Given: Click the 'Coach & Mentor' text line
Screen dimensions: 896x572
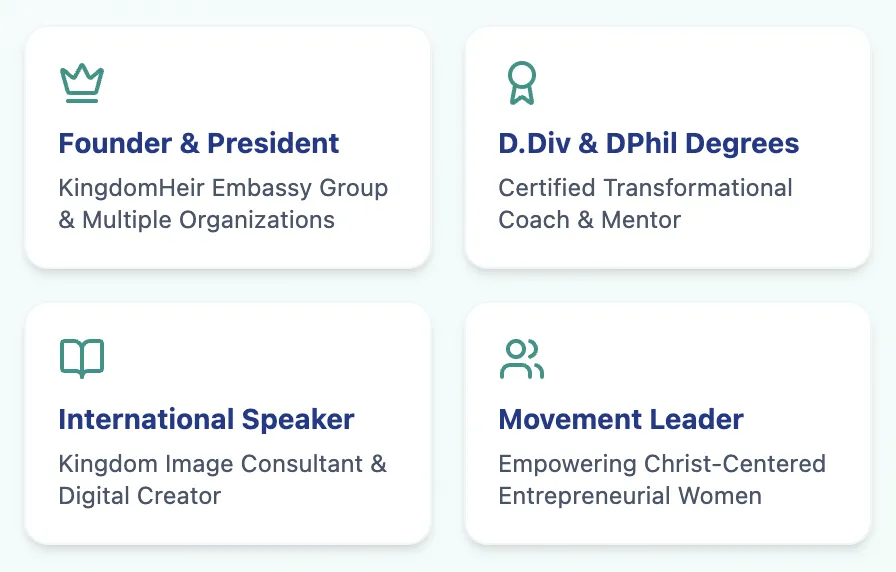Looking at the screenshot, I should [x=590, y=220].
